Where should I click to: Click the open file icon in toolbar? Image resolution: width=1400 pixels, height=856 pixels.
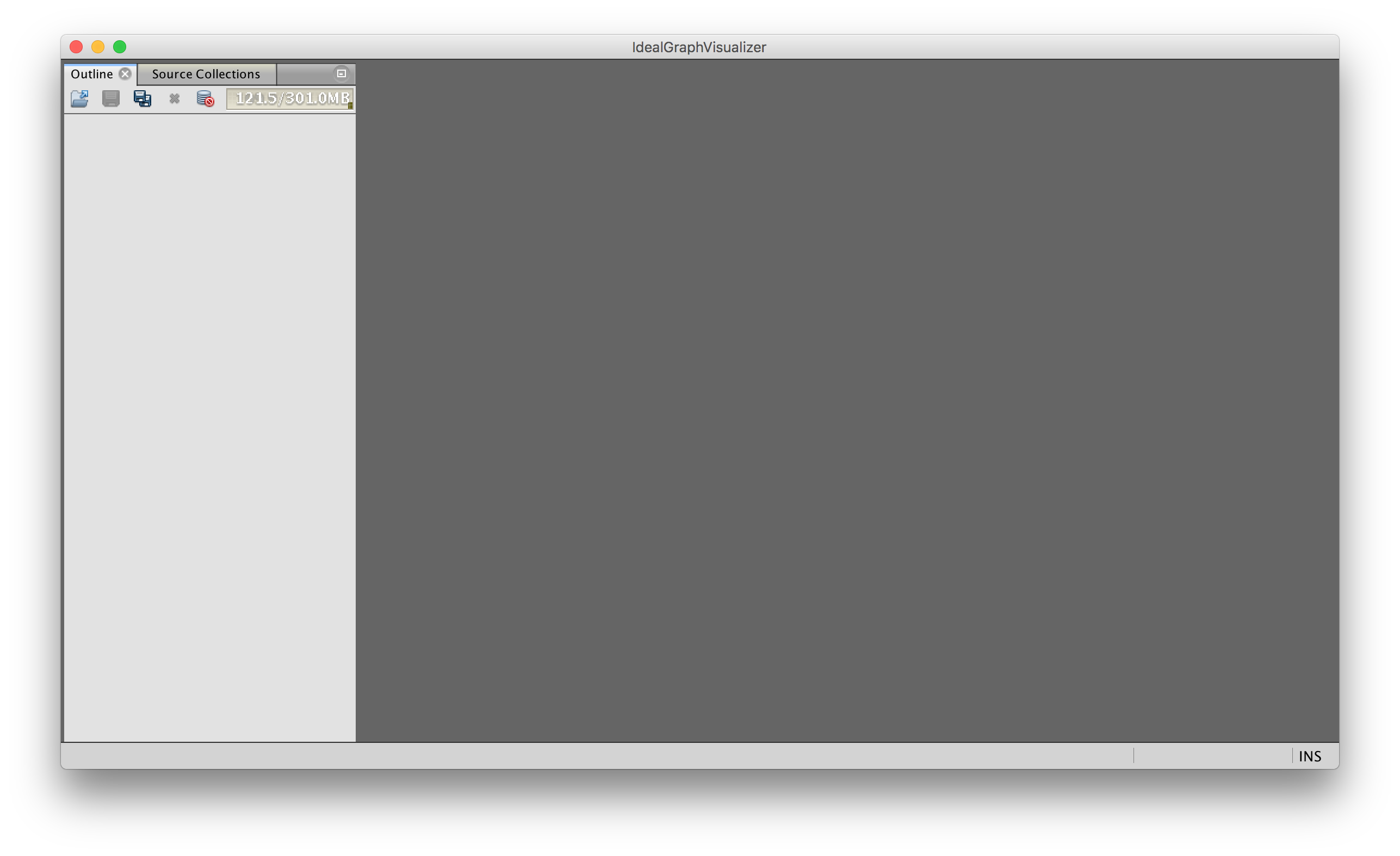tap(80, 97)
